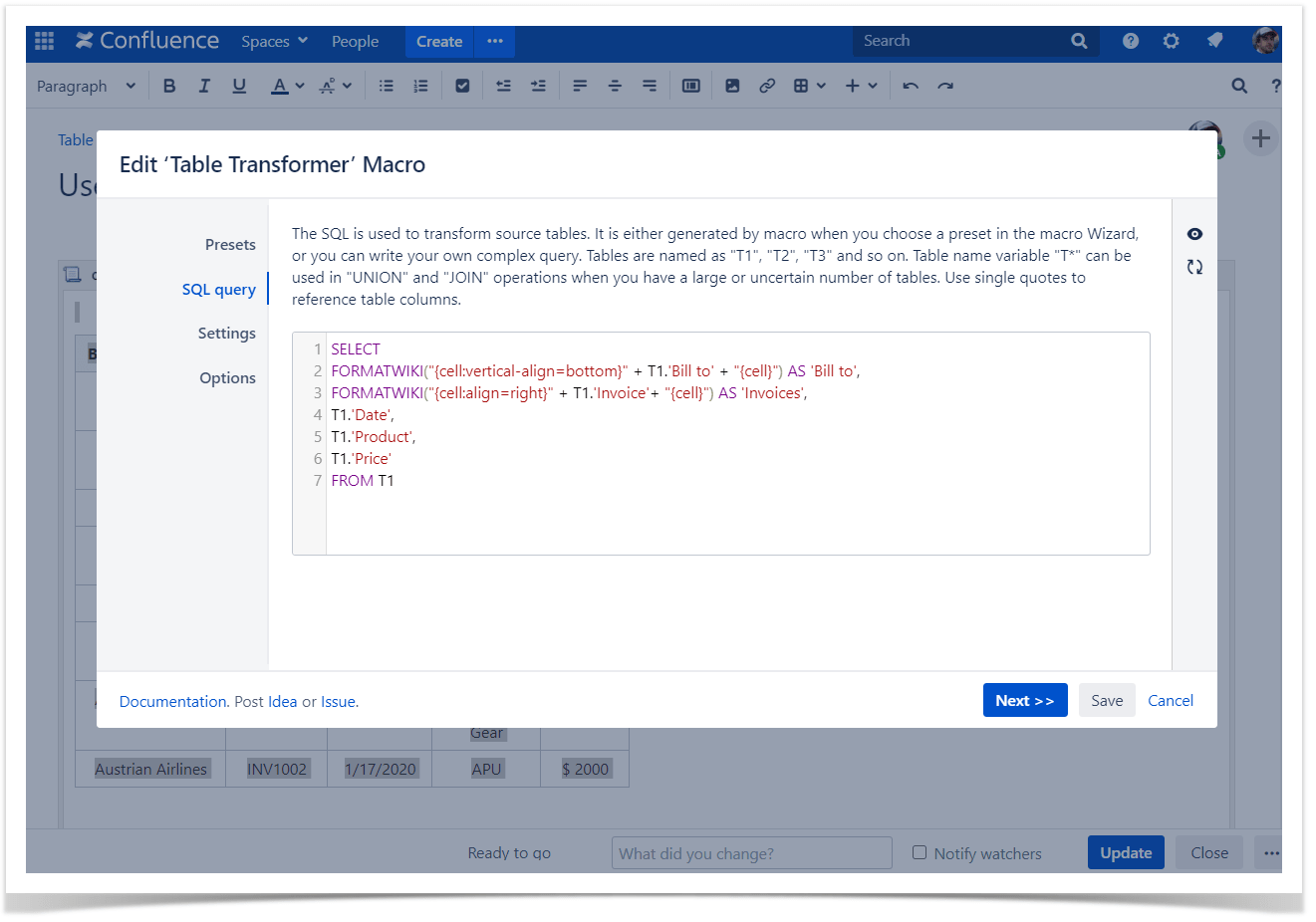Open the Spaces dropdown menu
Image resolution: width=1316 pixels, height=922 pixels.
click(275, 41)
